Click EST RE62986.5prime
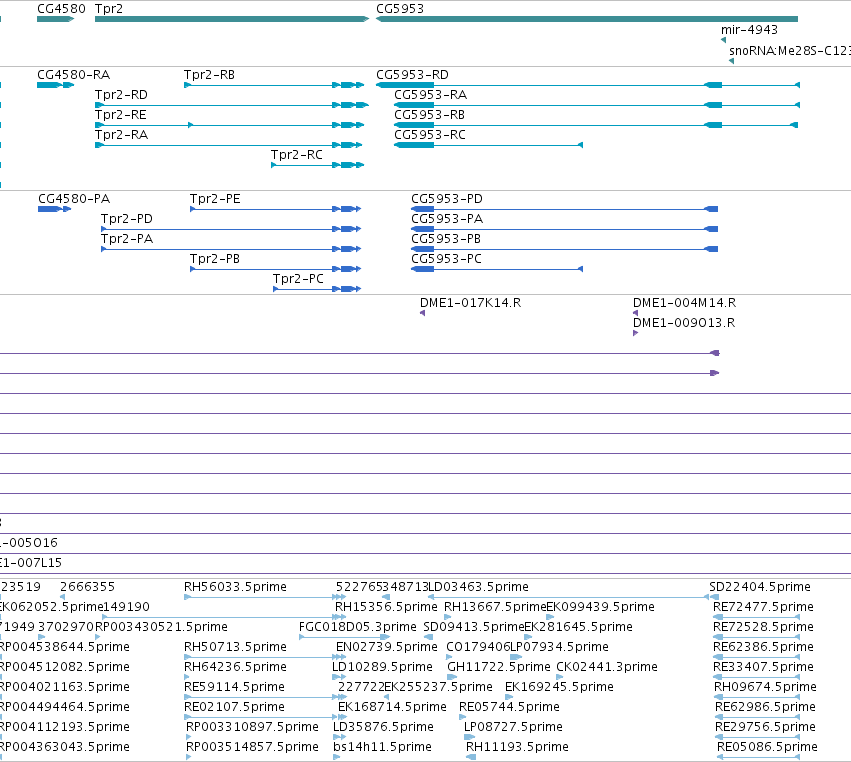The width and height of the screenshot is (851, 762). (x=765, y=707)
